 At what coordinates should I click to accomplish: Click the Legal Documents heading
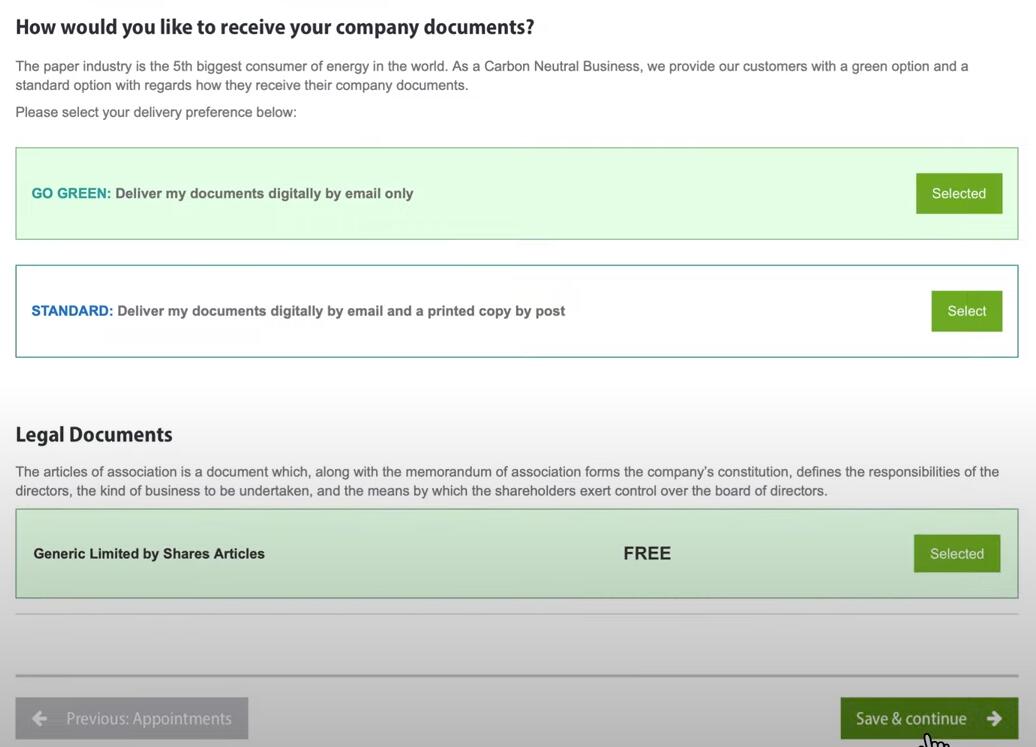[x=94, y=435]
